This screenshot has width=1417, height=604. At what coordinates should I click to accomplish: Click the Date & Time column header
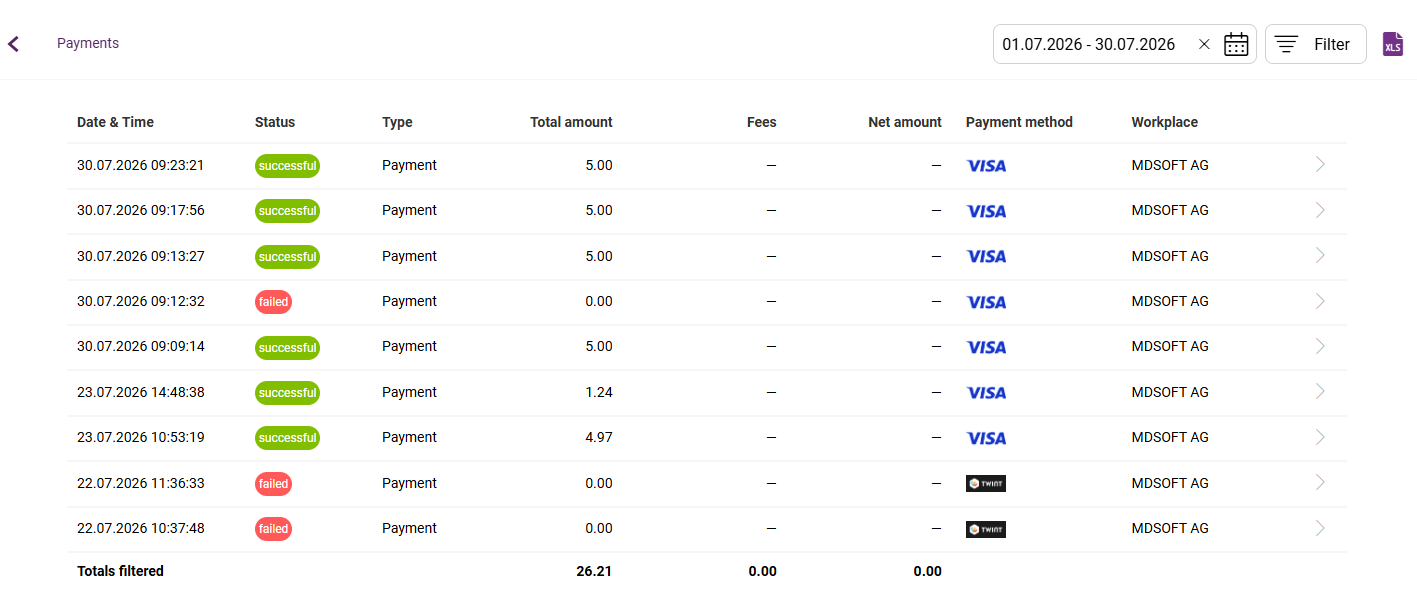pos(115,122)
